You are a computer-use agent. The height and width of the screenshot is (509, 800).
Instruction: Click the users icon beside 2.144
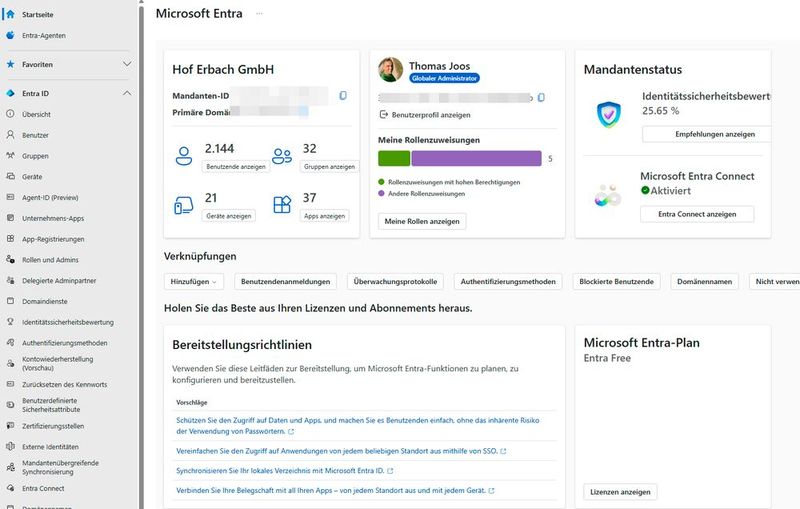coord(184,156)
